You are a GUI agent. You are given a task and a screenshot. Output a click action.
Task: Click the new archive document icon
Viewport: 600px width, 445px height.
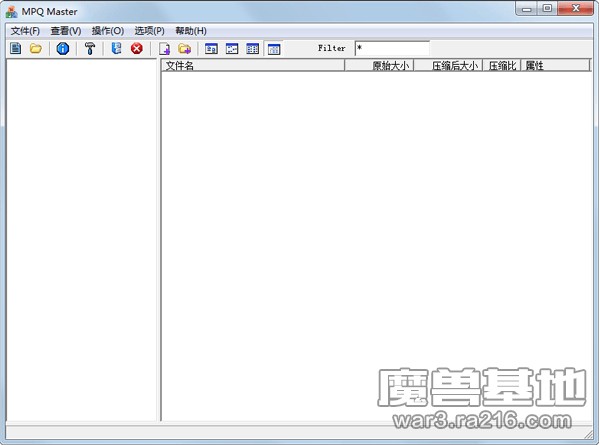16,48
